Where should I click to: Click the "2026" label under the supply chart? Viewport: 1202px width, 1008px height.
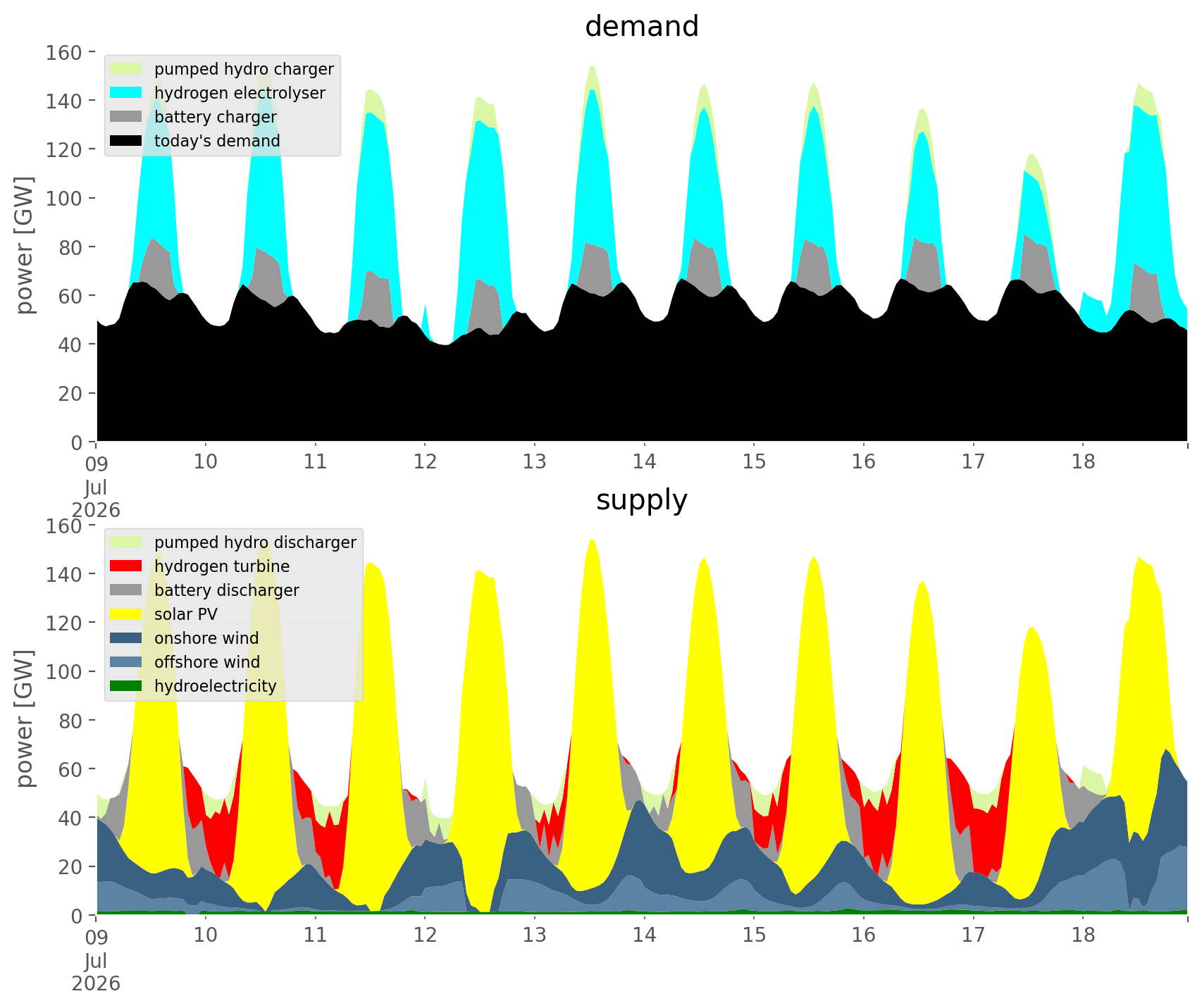[96, 983]
